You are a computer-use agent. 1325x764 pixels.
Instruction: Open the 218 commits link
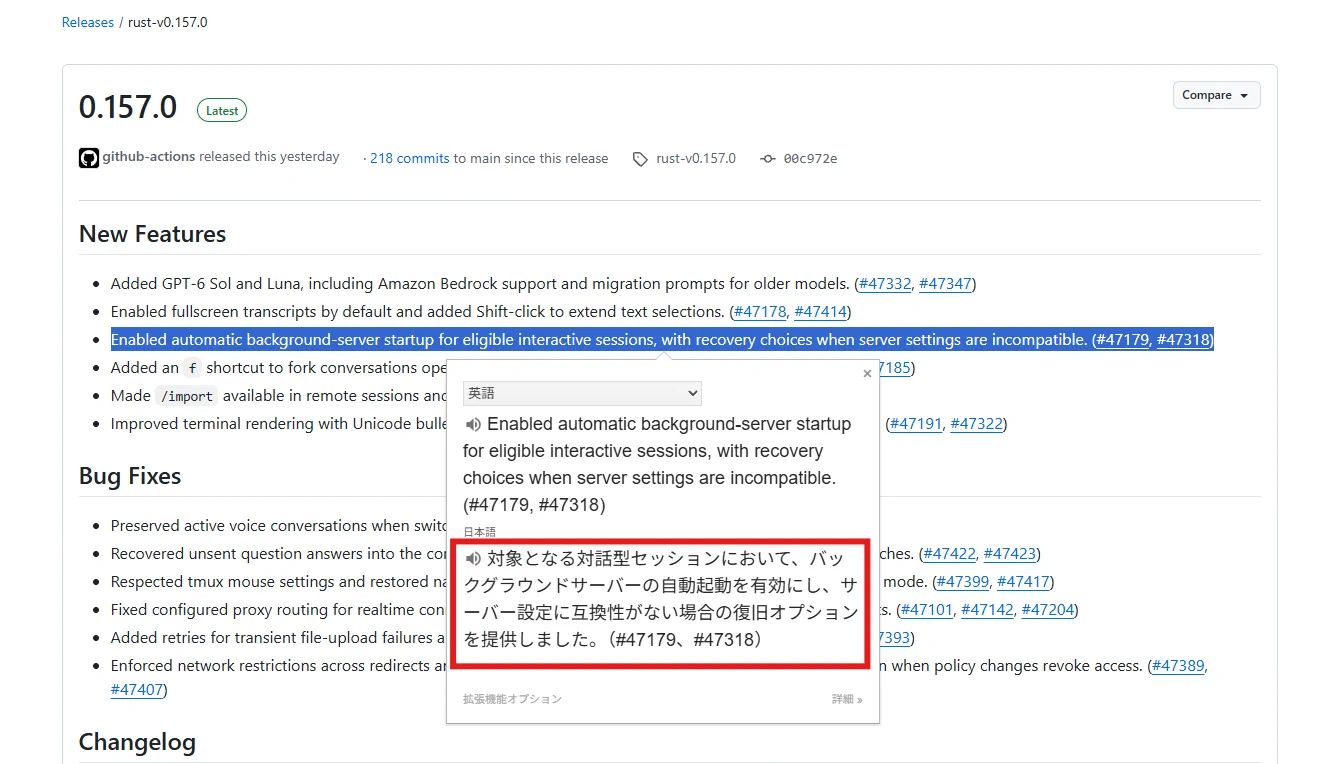[410, 158]
